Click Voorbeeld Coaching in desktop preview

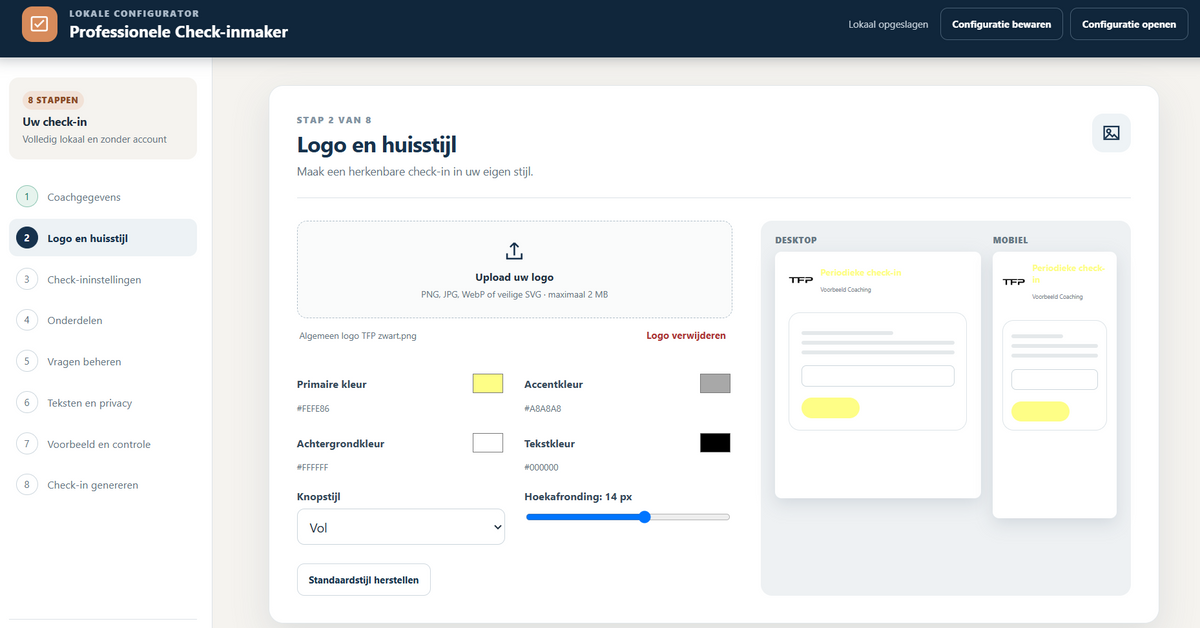click(x=845, y=289)
